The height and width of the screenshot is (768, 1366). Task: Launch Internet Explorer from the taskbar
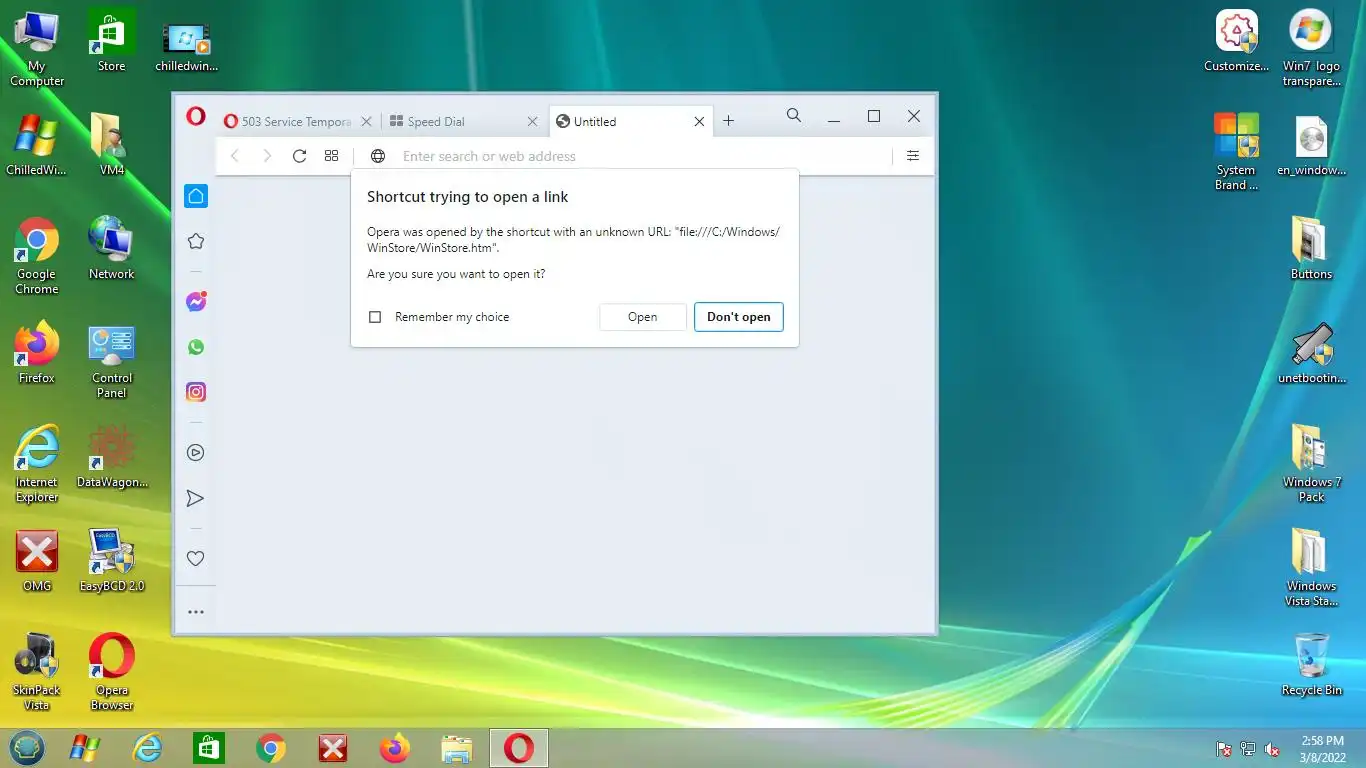147,748
